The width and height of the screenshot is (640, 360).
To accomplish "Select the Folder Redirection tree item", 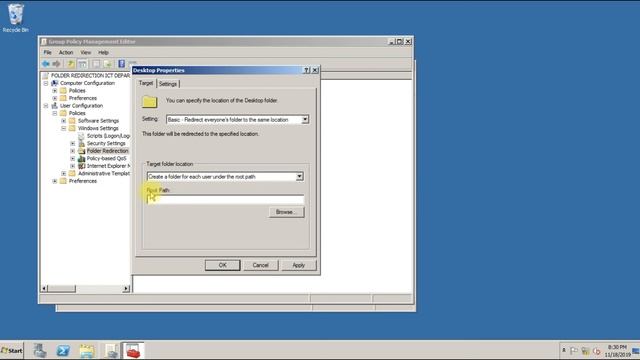I will coord(107,151).
